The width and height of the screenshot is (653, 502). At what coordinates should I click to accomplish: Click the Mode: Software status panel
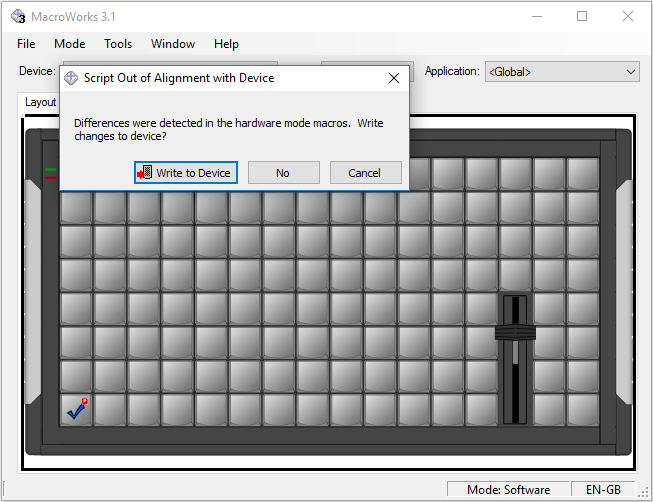(508, 489)
